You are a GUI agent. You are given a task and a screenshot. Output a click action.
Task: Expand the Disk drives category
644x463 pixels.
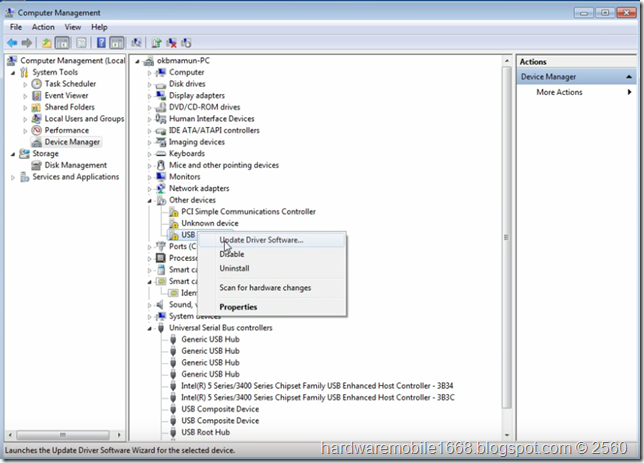[150, 85]
